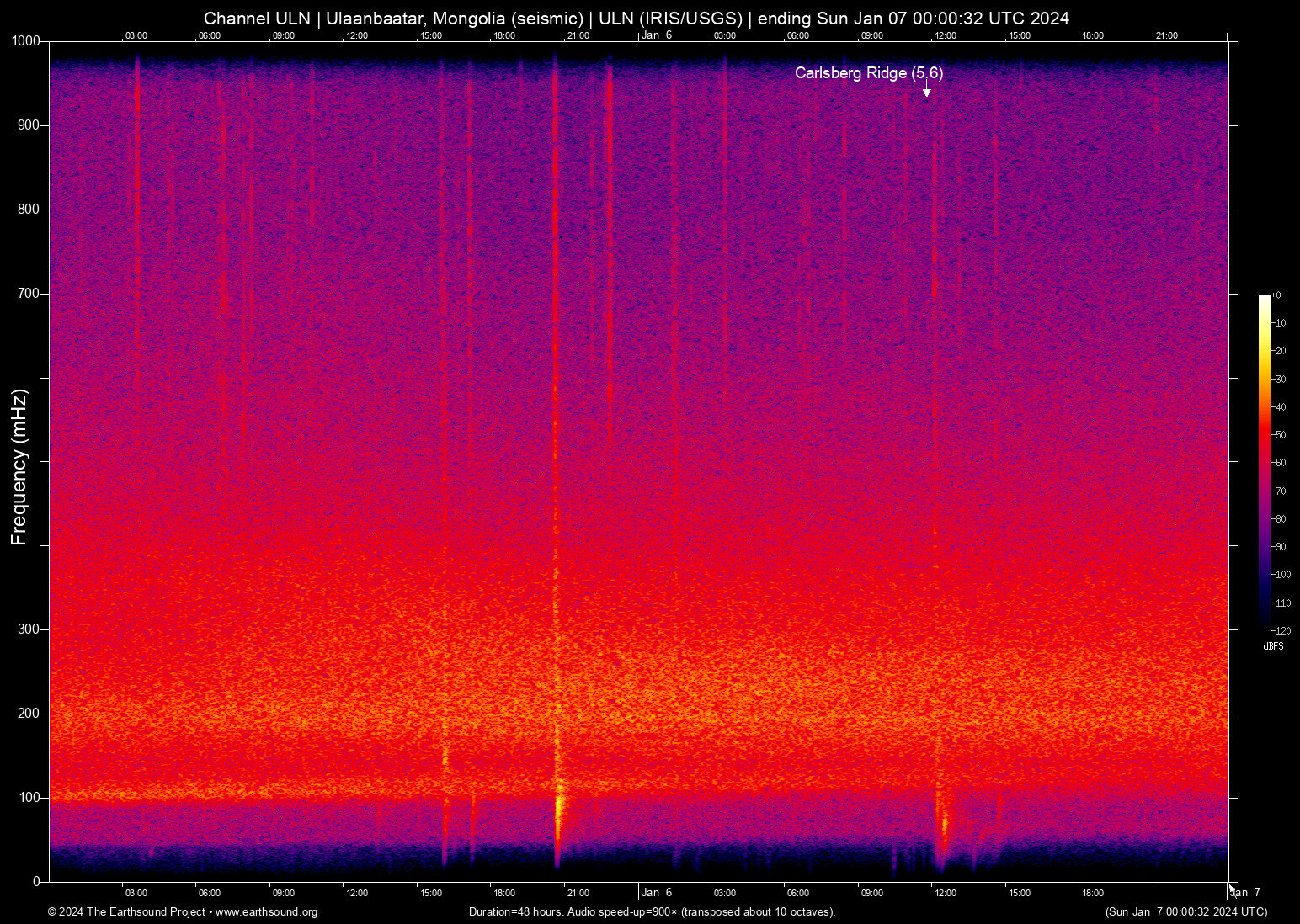Select the Frequency (mHz) axis label
This screenshot has width=1300, height=924.
coord(19,466)
